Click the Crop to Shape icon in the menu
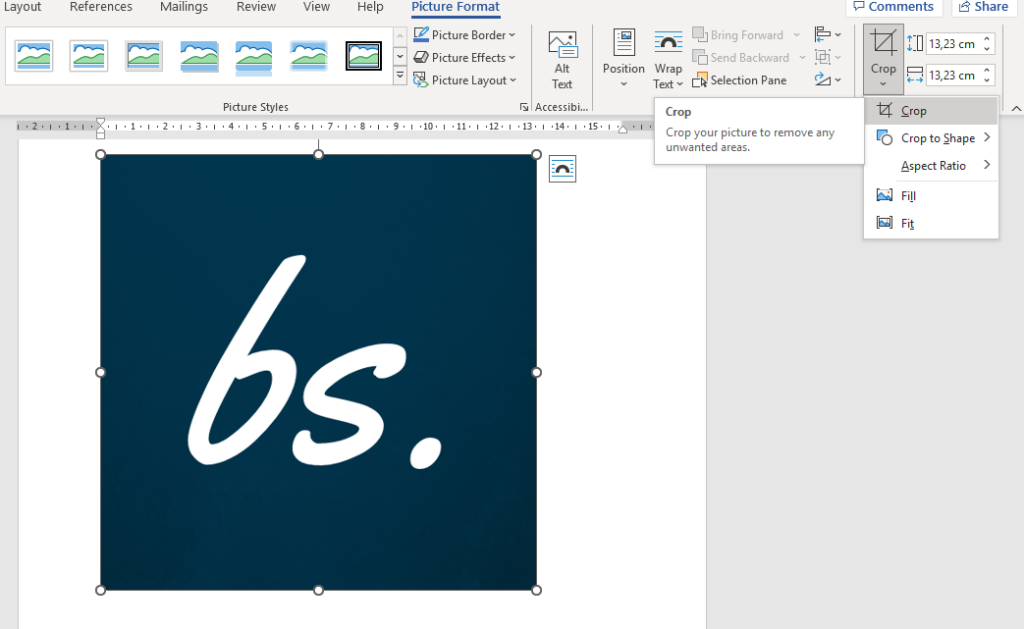Screen dimensions: 1024x629 [x=884, y=138]
